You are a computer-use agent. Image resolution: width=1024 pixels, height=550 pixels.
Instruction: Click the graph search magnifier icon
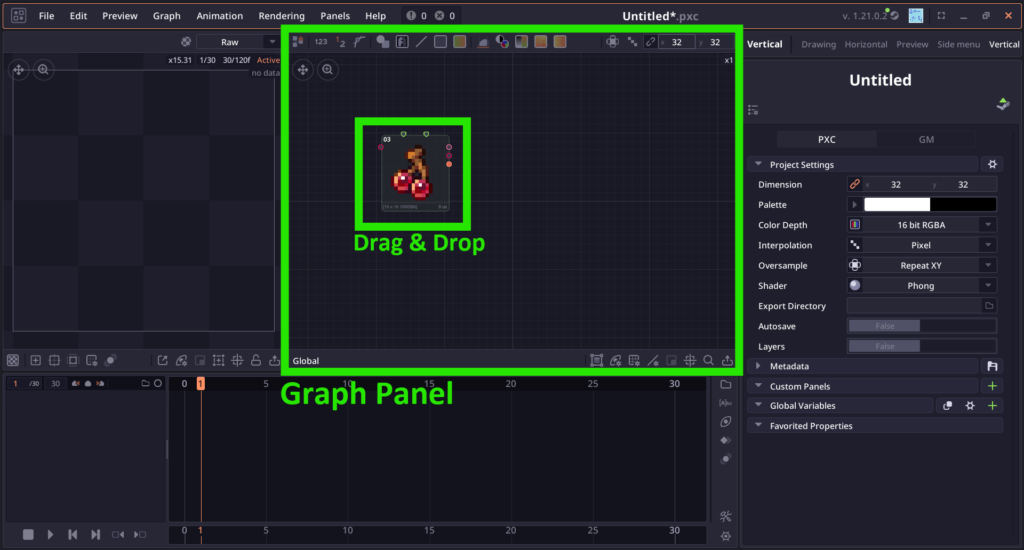pos(709,361)
